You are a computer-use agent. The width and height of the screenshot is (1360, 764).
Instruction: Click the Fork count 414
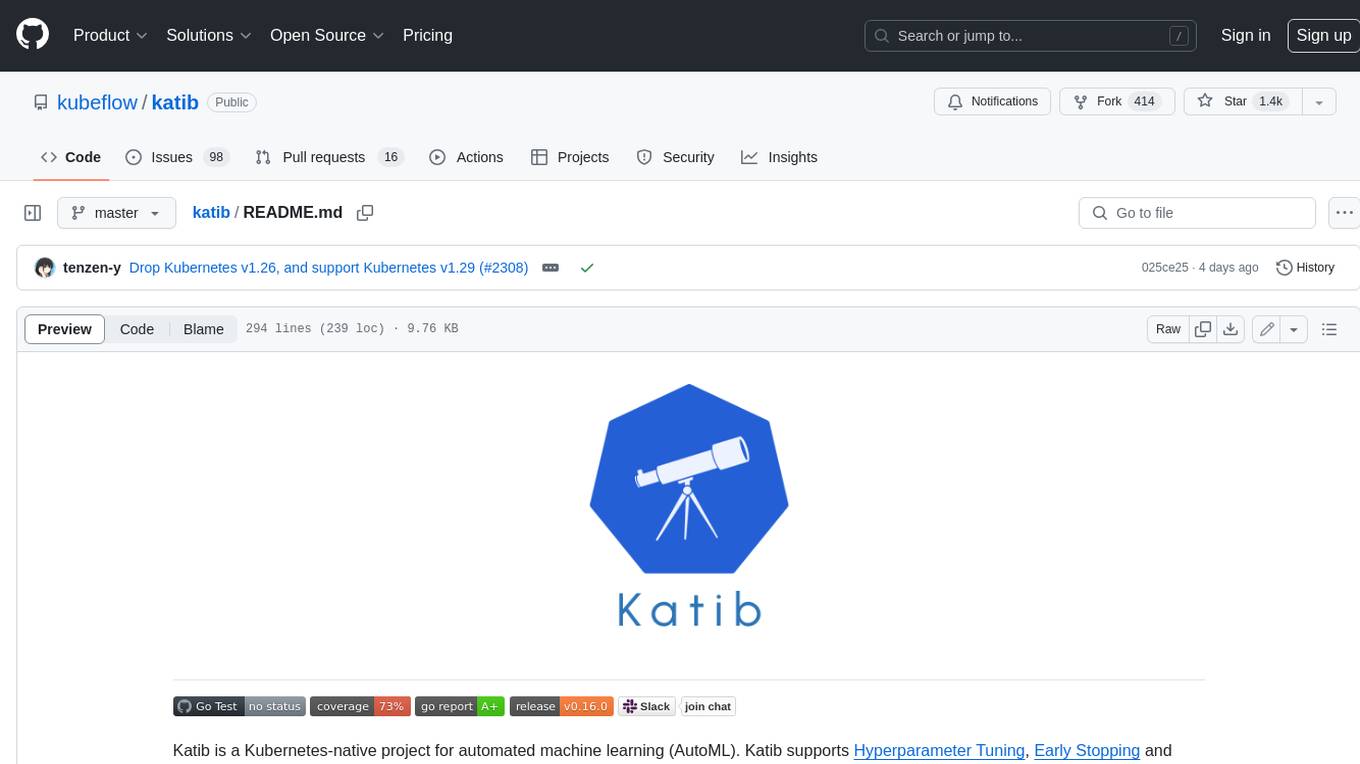[x=1144, y=101]
